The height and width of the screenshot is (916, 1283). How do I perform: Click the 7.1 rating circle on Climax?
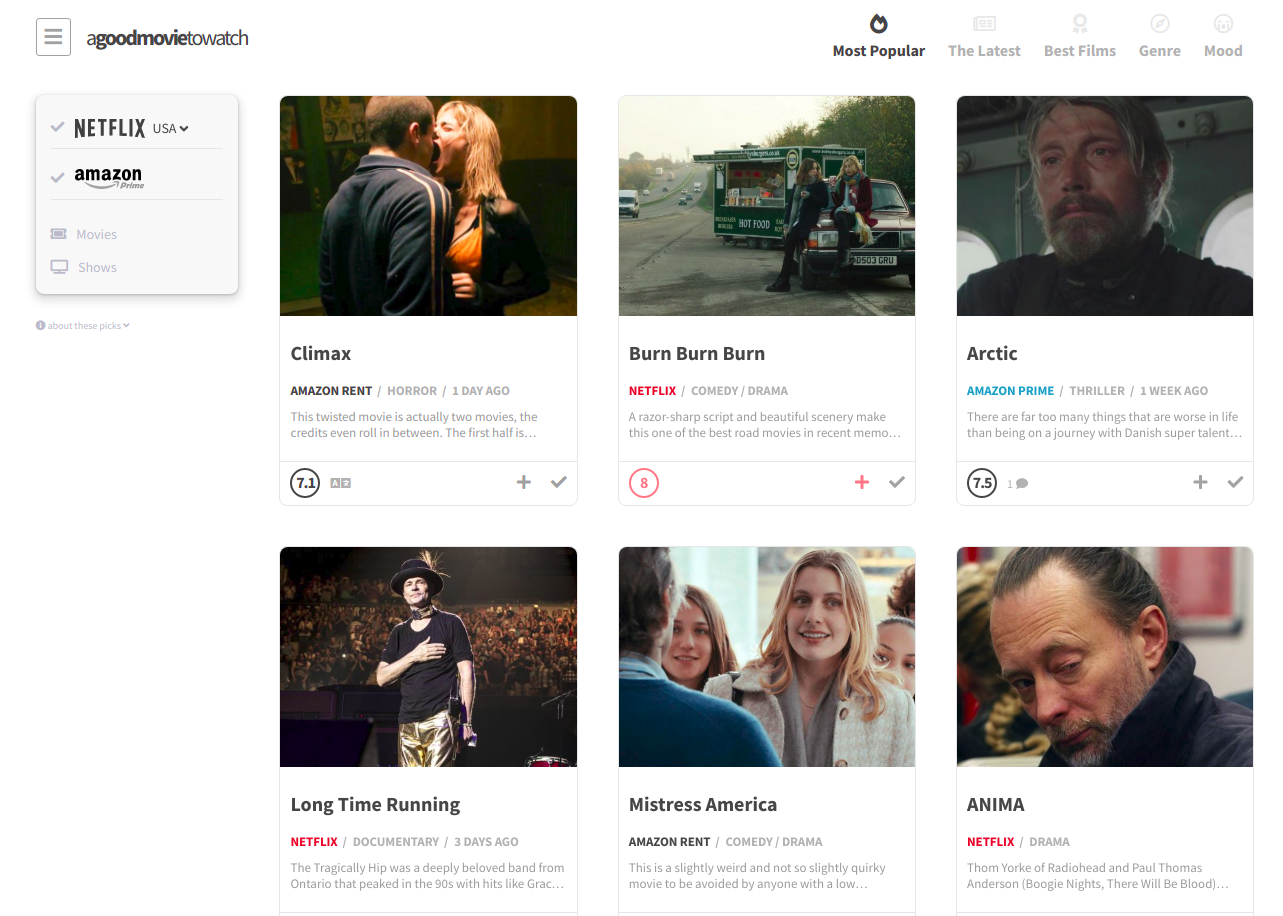point(305,483)
